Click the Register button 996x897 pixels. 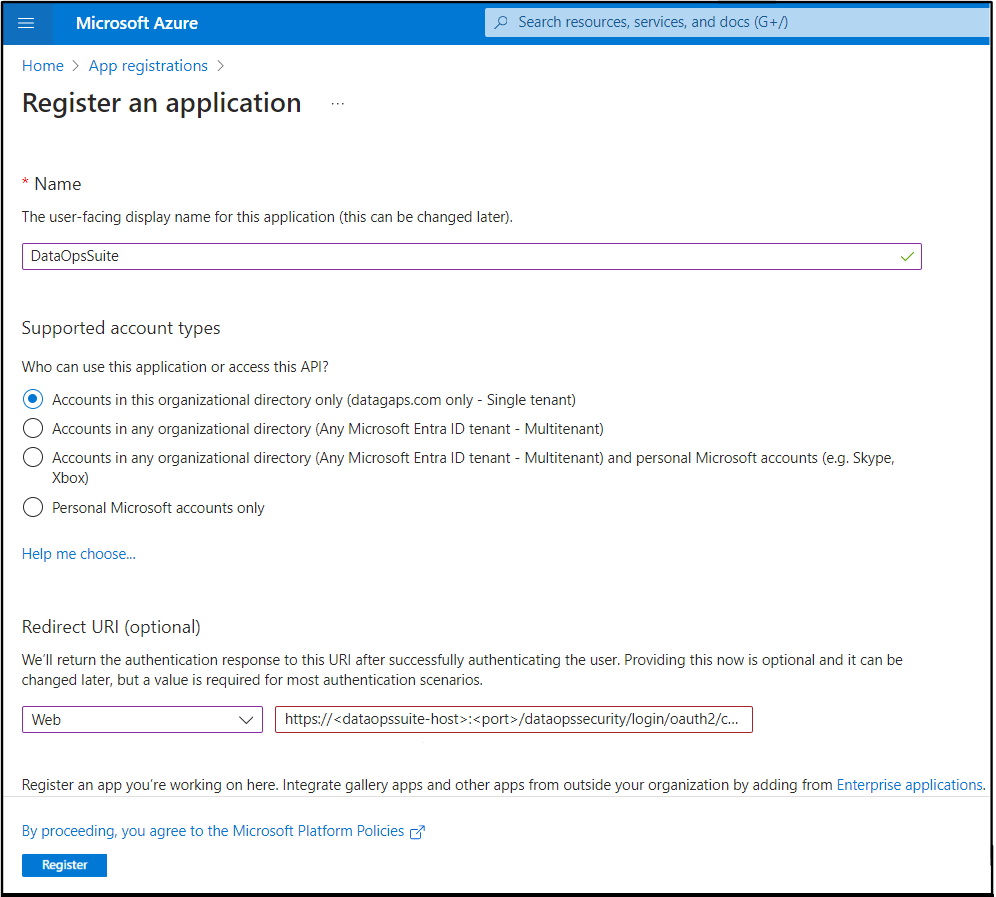(x=64, y=865)
